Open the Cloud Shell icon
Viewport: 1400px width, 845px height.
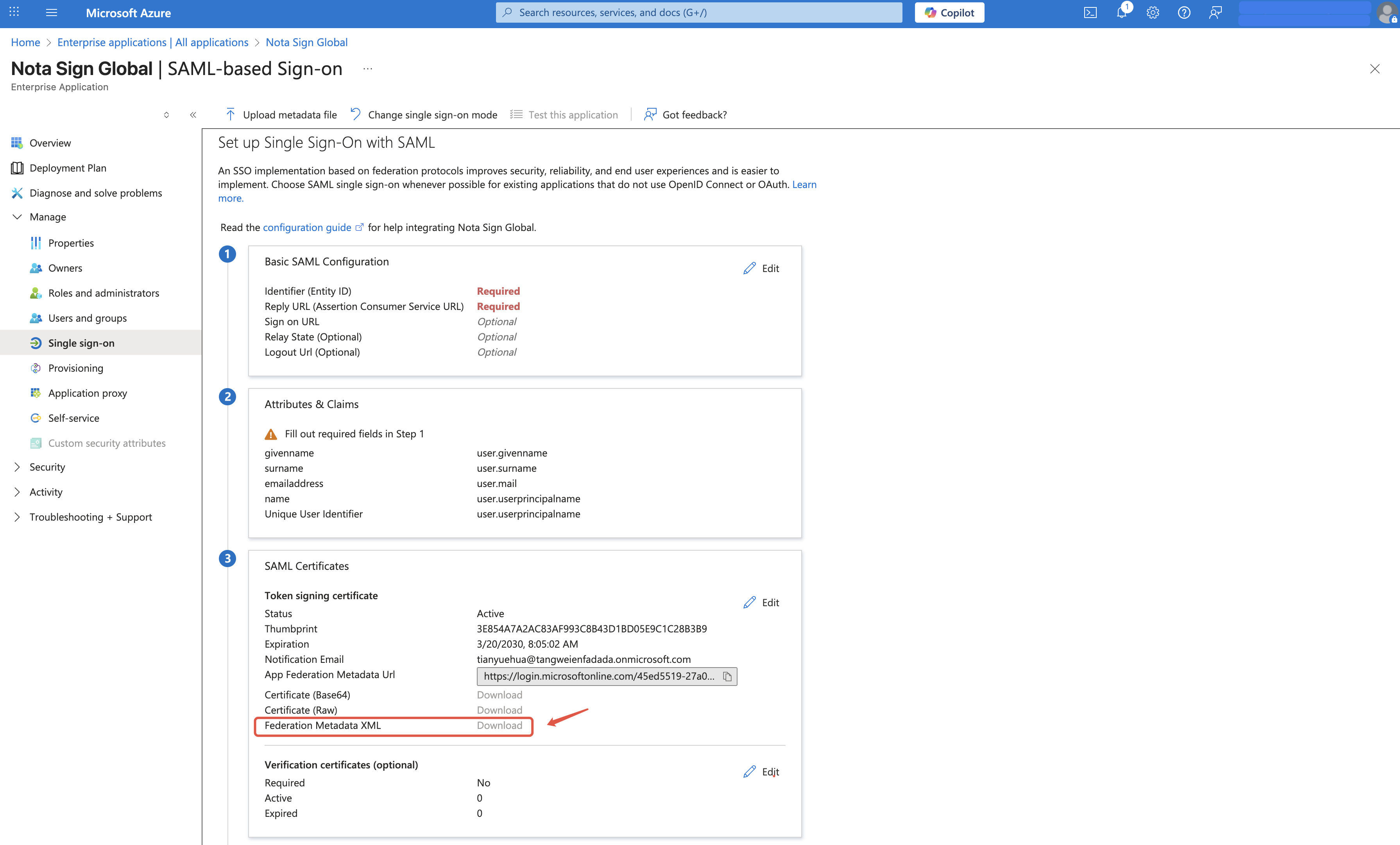tap(1090, 13)
